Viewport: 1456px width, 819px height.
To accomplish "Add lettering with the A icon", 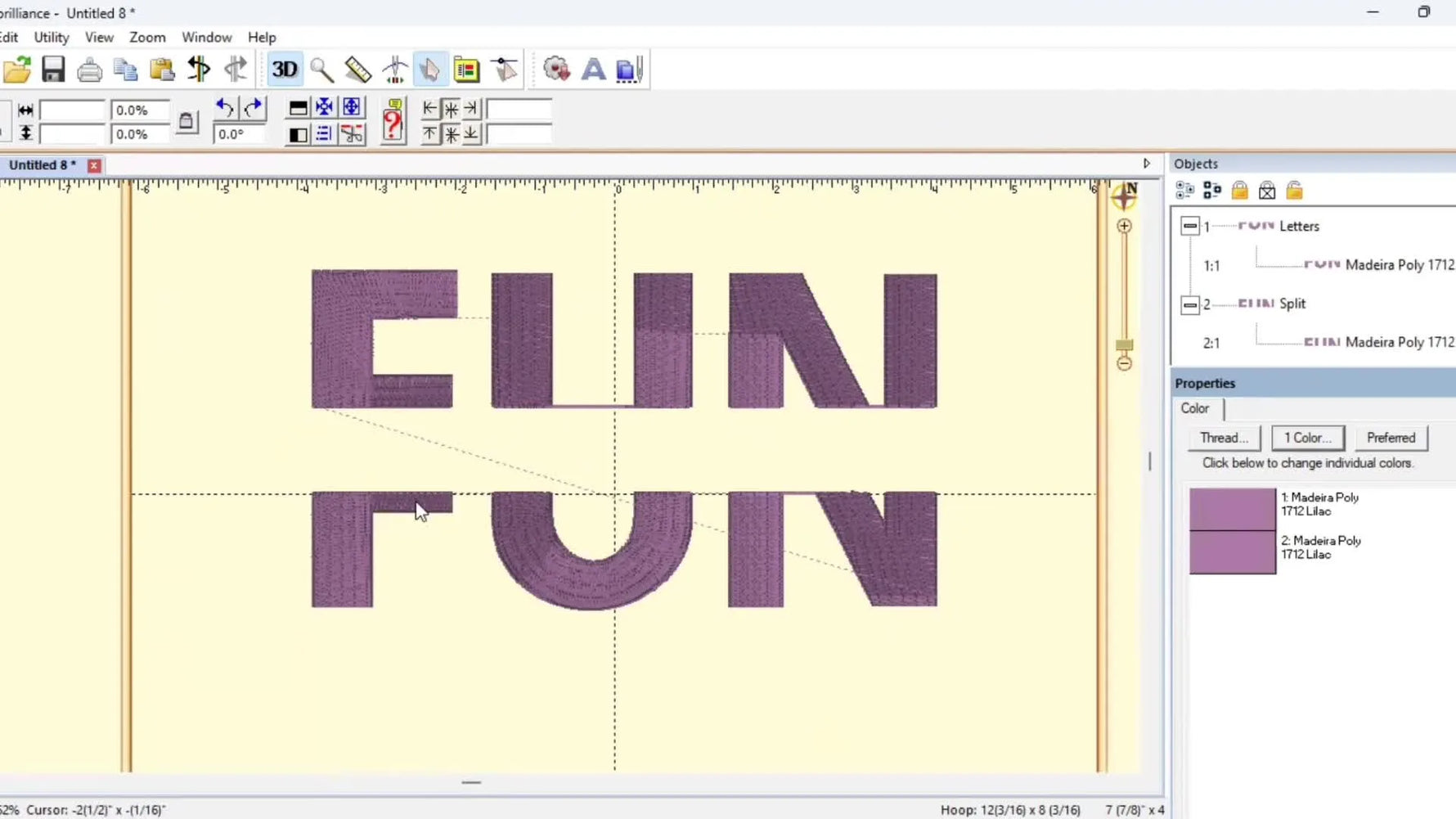I will [594, 70].
